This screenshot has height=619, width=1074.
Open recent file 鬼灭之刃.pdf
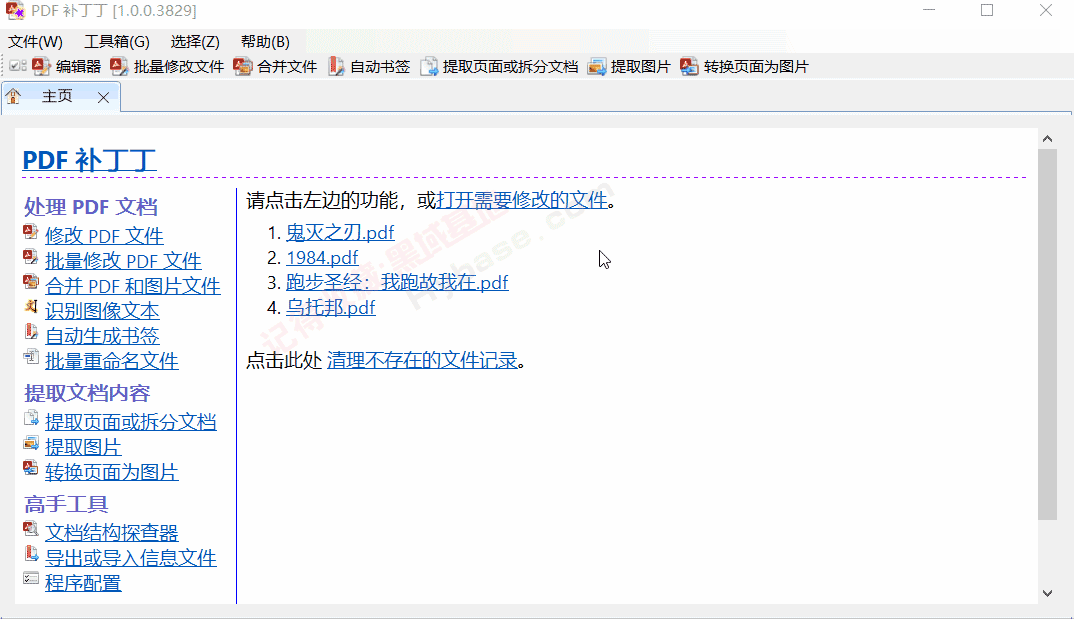(340, 232)
